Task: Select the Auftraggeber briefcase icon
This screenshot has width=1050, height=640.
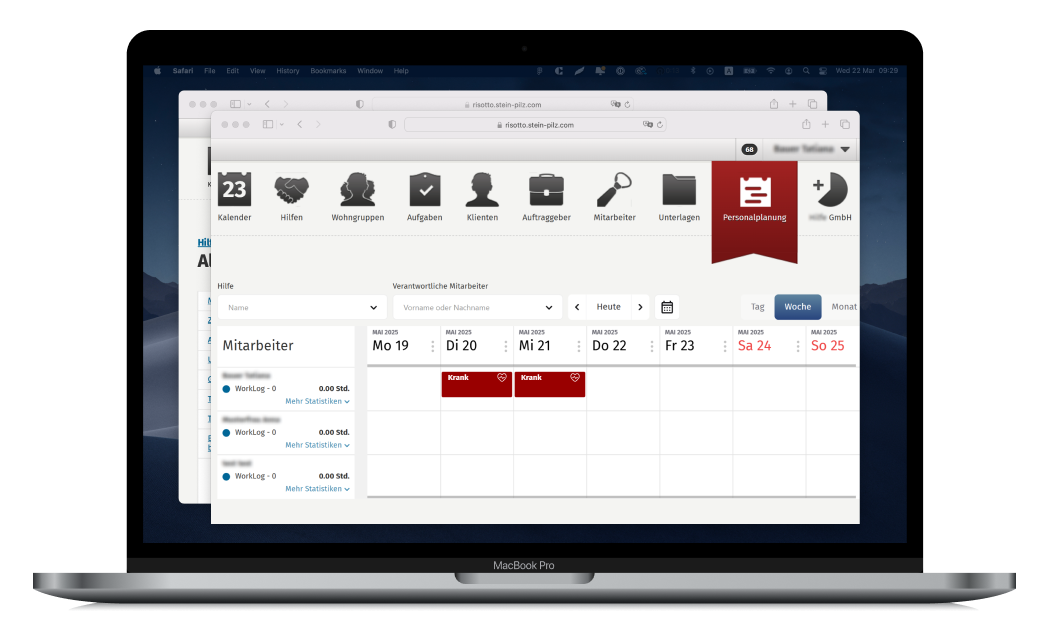Action: pyautogui.click(x=546, y=190)
